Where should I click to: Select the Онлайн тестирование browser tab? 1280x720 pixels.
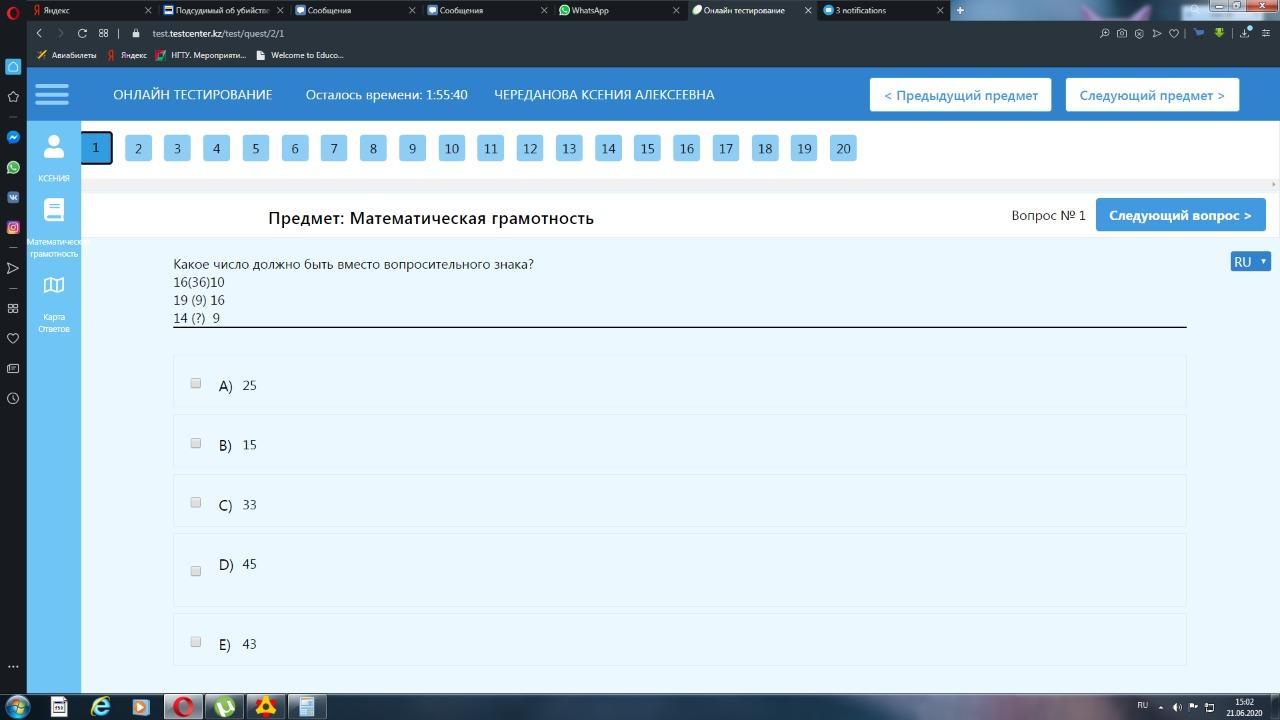[x=749, y=10]
